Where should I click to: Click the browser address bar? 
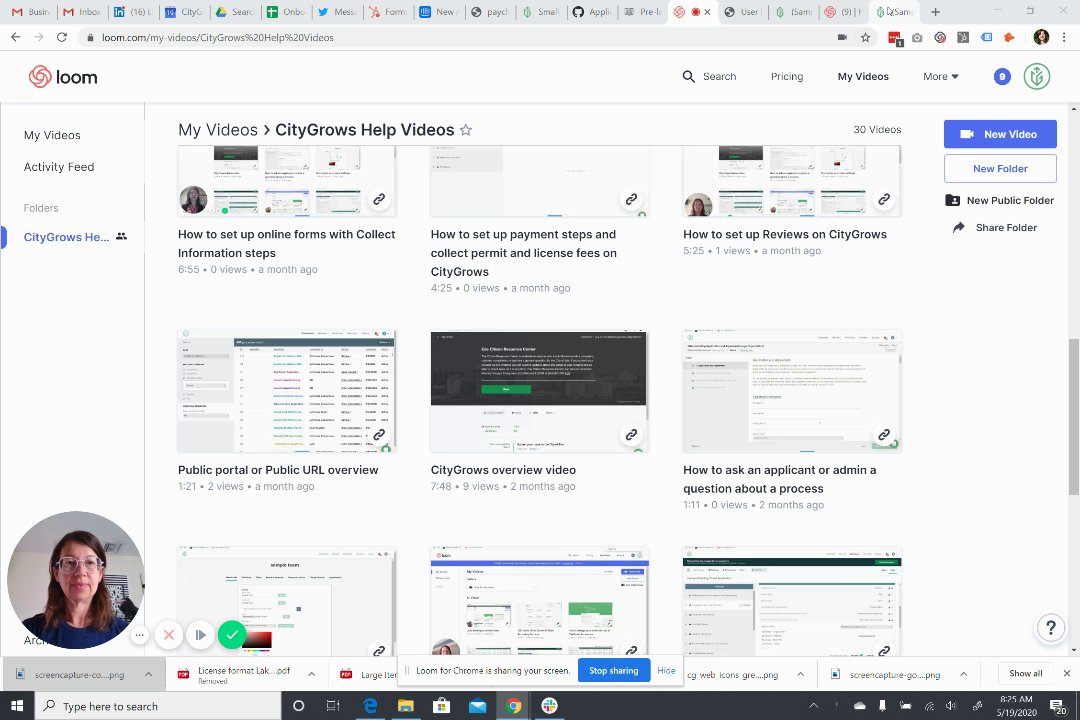455,37
